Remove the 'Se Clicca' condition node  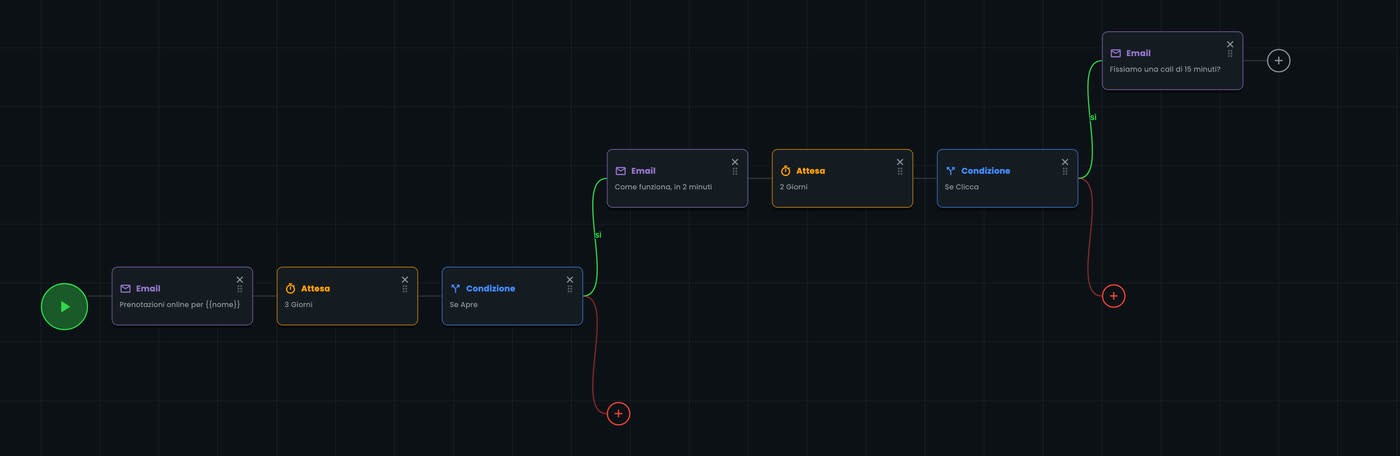point(1065,162)
